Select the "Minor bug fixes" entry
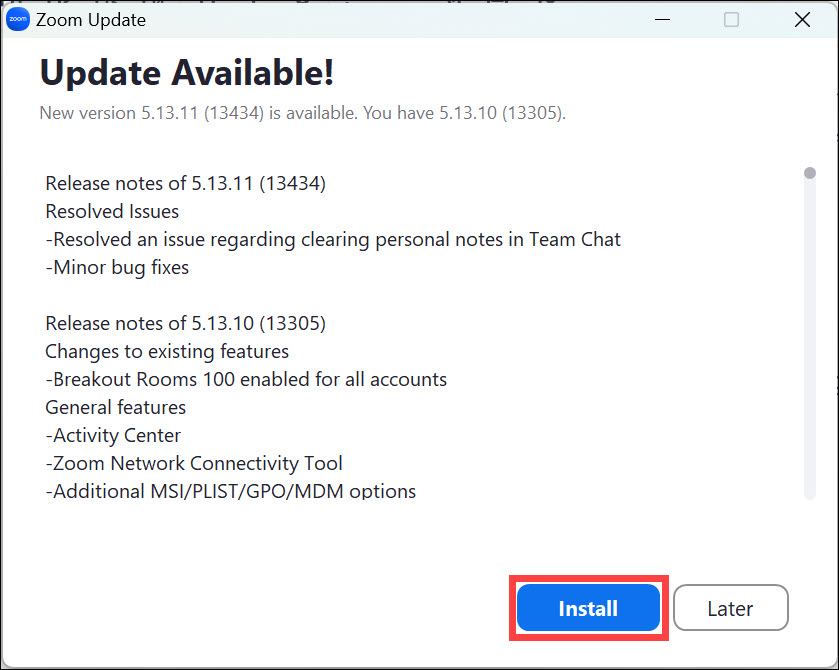This screenshot has width=839, height=670. pyautogui.click(x=117, y=267)
